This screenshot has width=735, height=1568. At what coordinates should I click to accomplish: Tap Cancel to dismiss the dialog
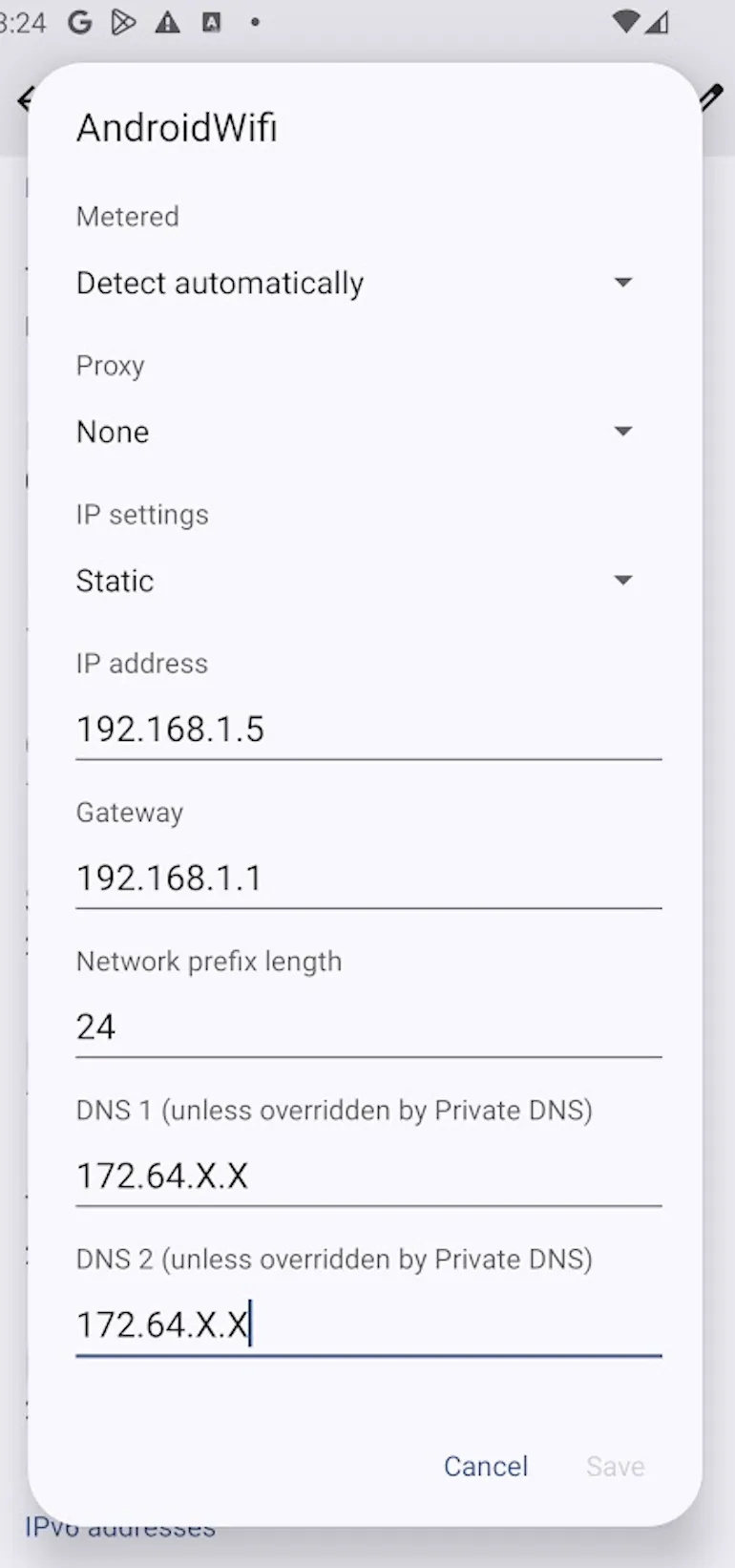pos(486,1466)
